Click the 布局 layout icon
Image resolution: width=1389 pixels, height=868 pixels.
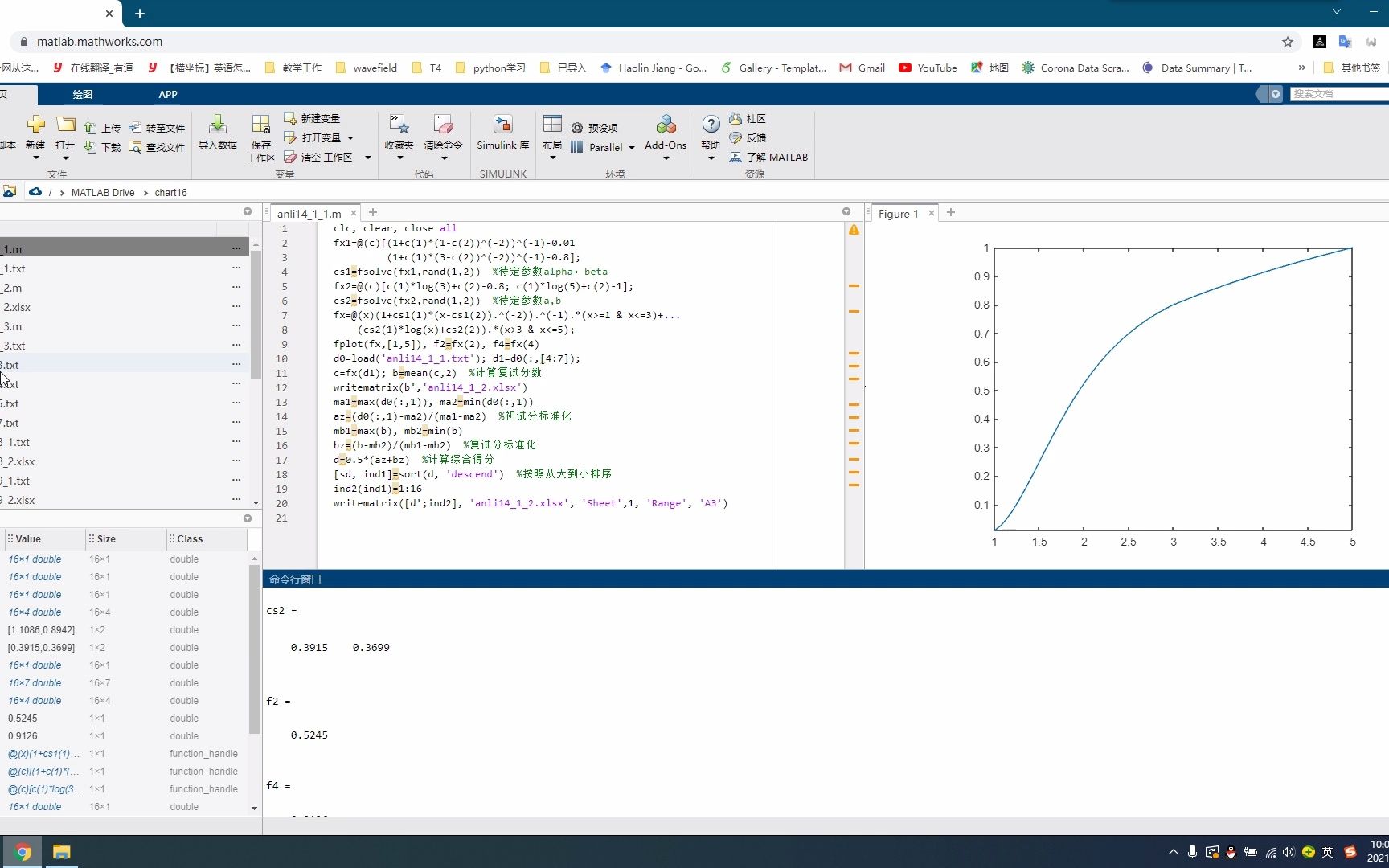point(552,124)
